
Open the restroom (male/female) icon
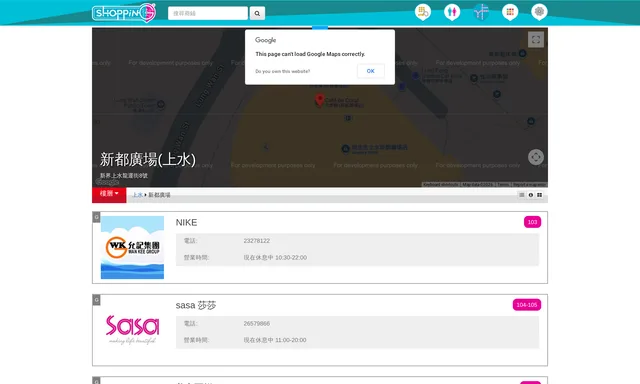pos(452,12)
